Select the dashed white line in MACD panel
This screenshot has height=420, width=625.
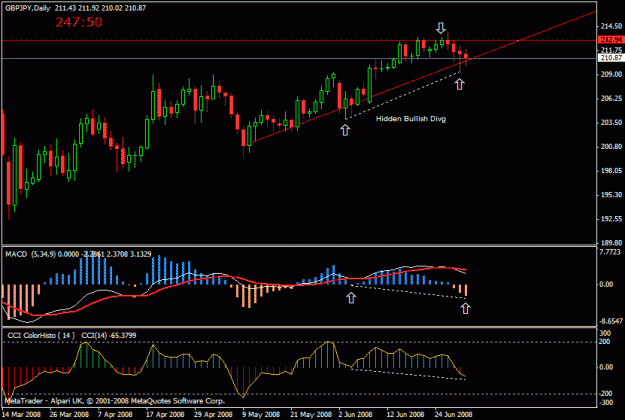(407, 291)
